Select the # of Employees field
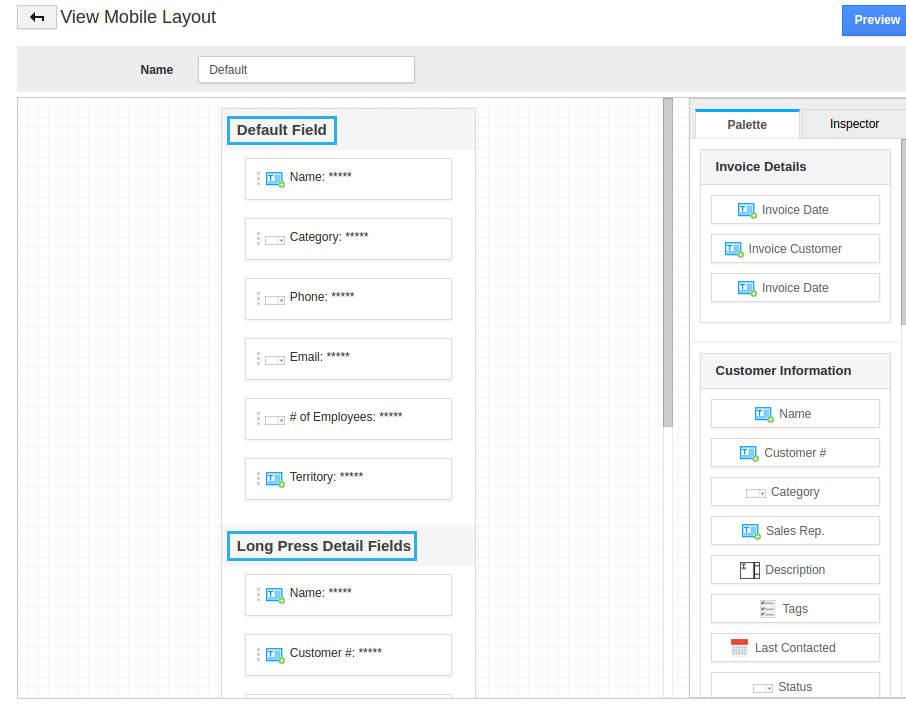The width and height of the screenshot is (906, 706). pyautogui.click(x=348, y=418)
